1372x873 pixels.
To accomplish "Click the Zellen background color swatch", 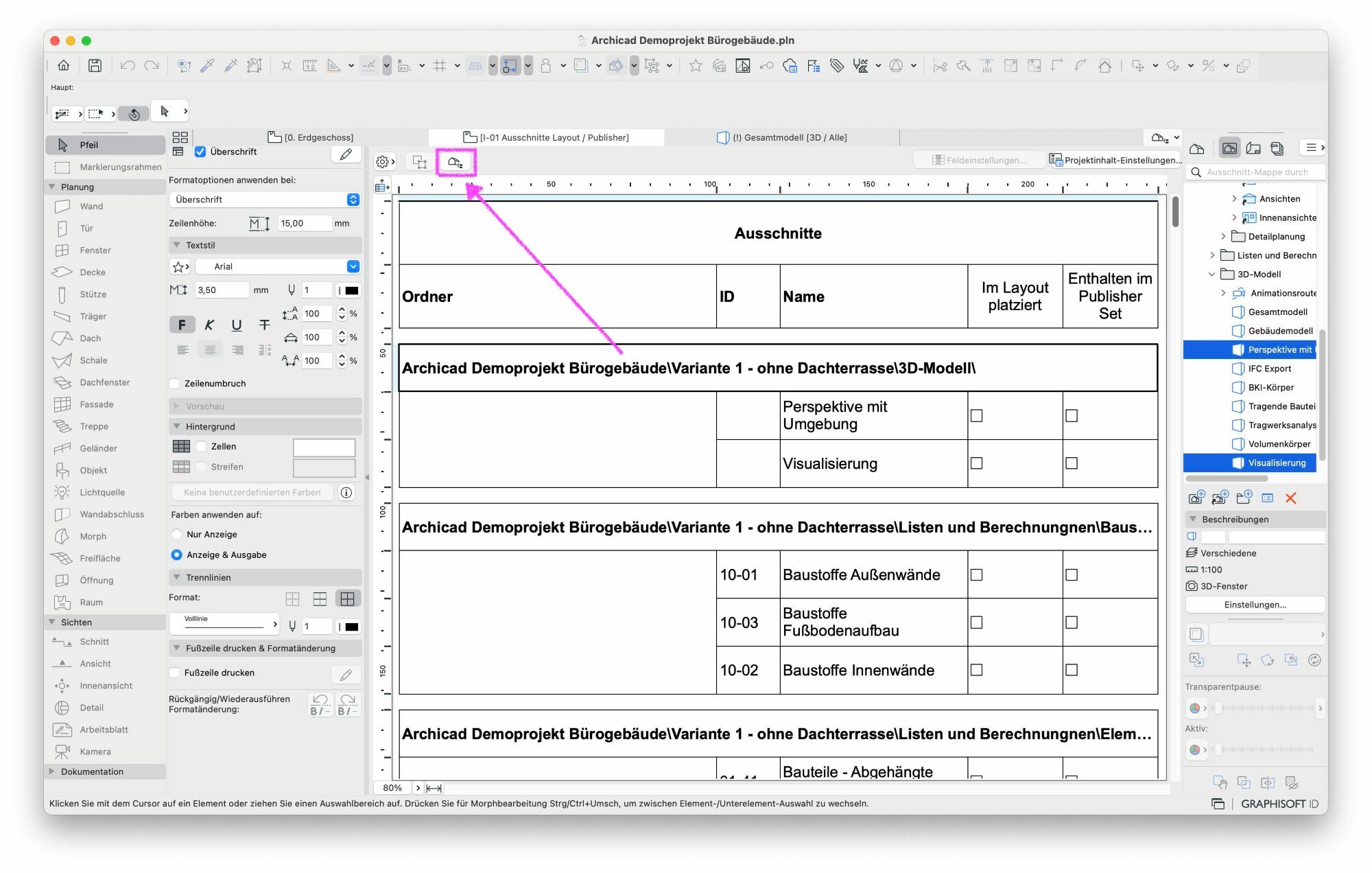I will pyautogui.click(x=324, y=447).
